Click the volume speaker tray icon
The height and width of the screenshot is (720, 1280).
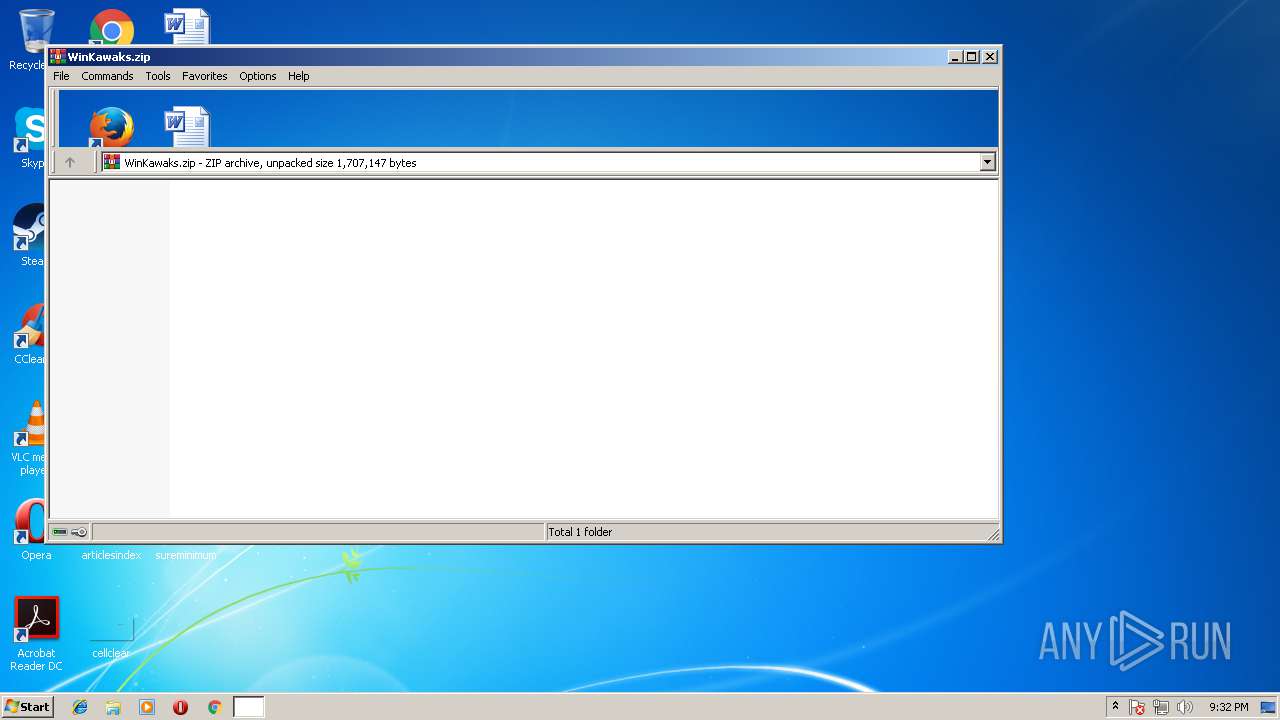pos(1185,707)
